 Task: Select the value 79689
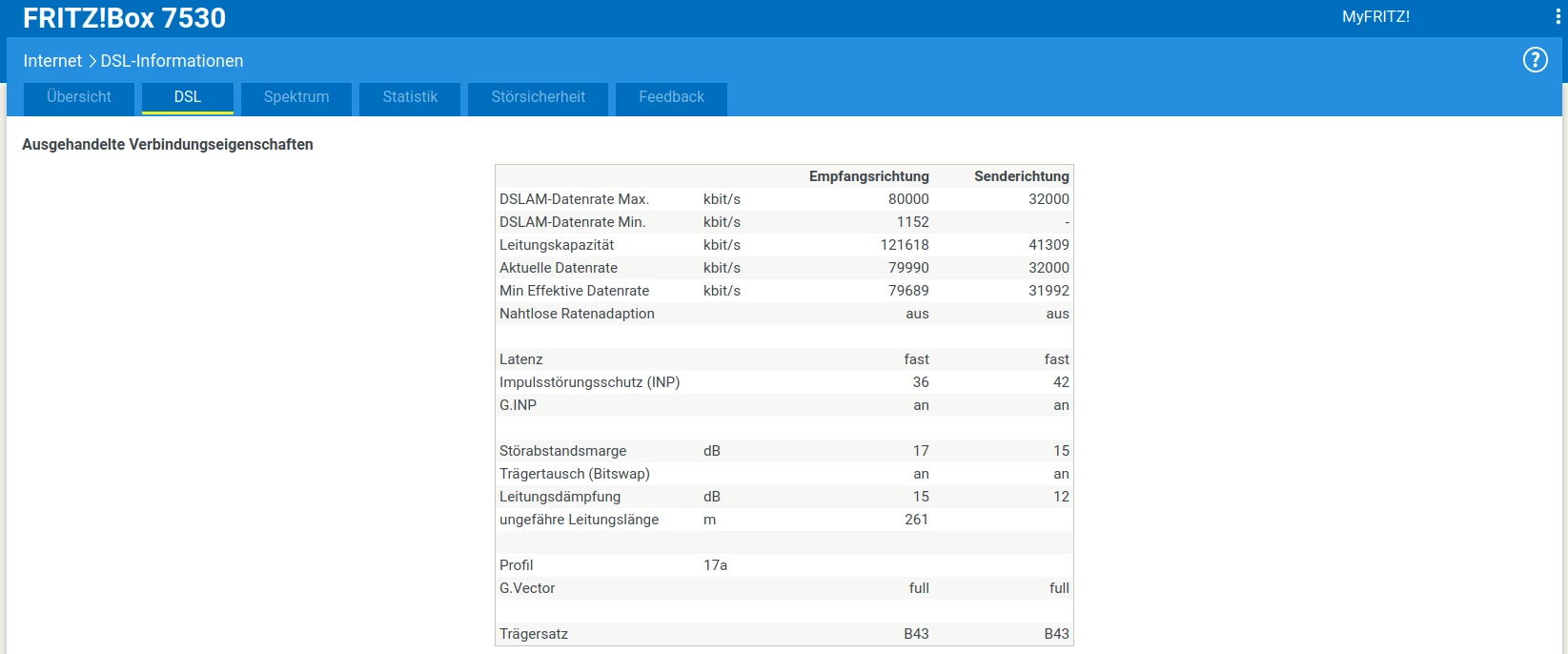pyautogui.click(x=908, y=291)
